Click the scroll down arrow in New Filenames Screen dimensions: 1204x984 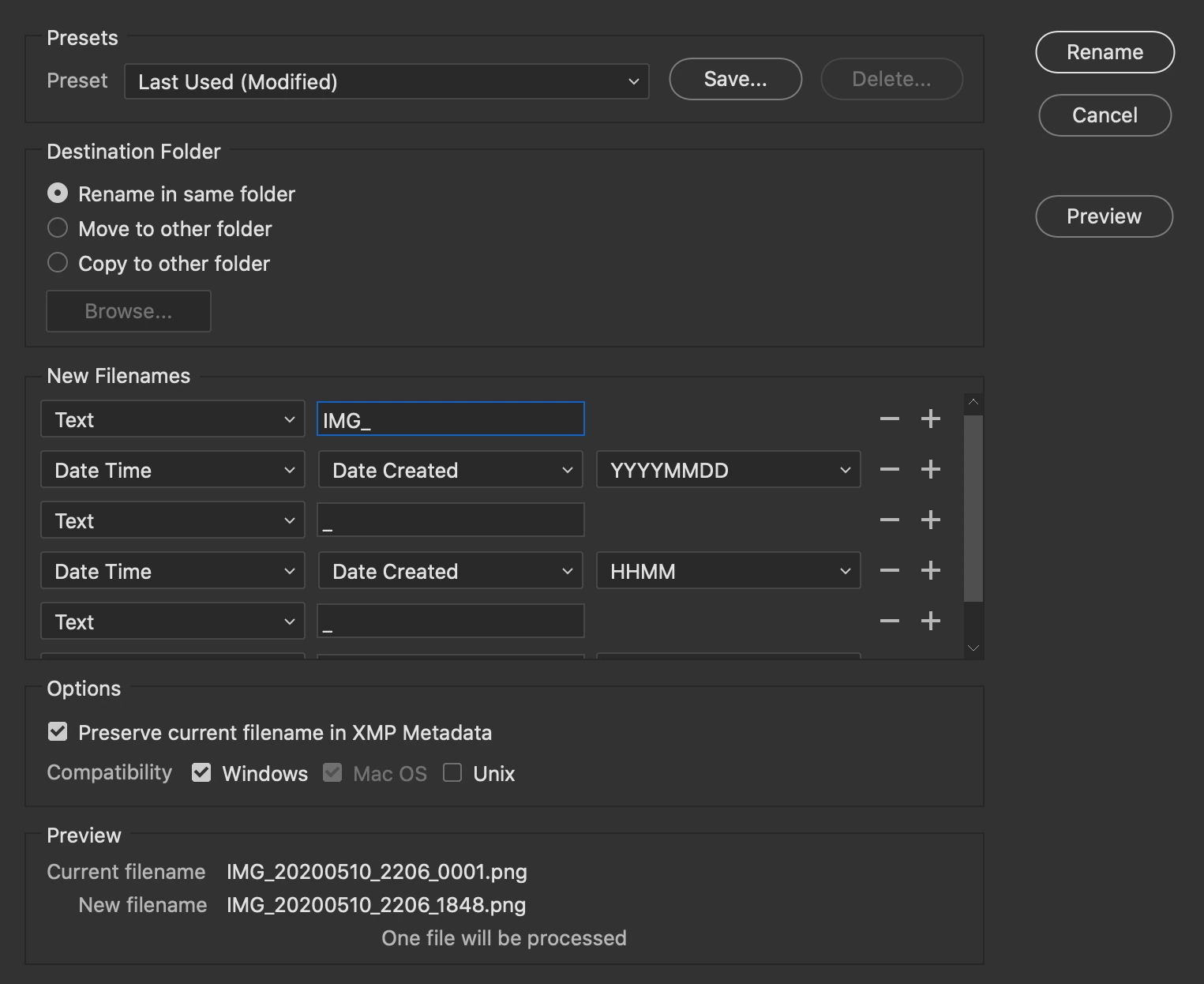pos(973,648)
